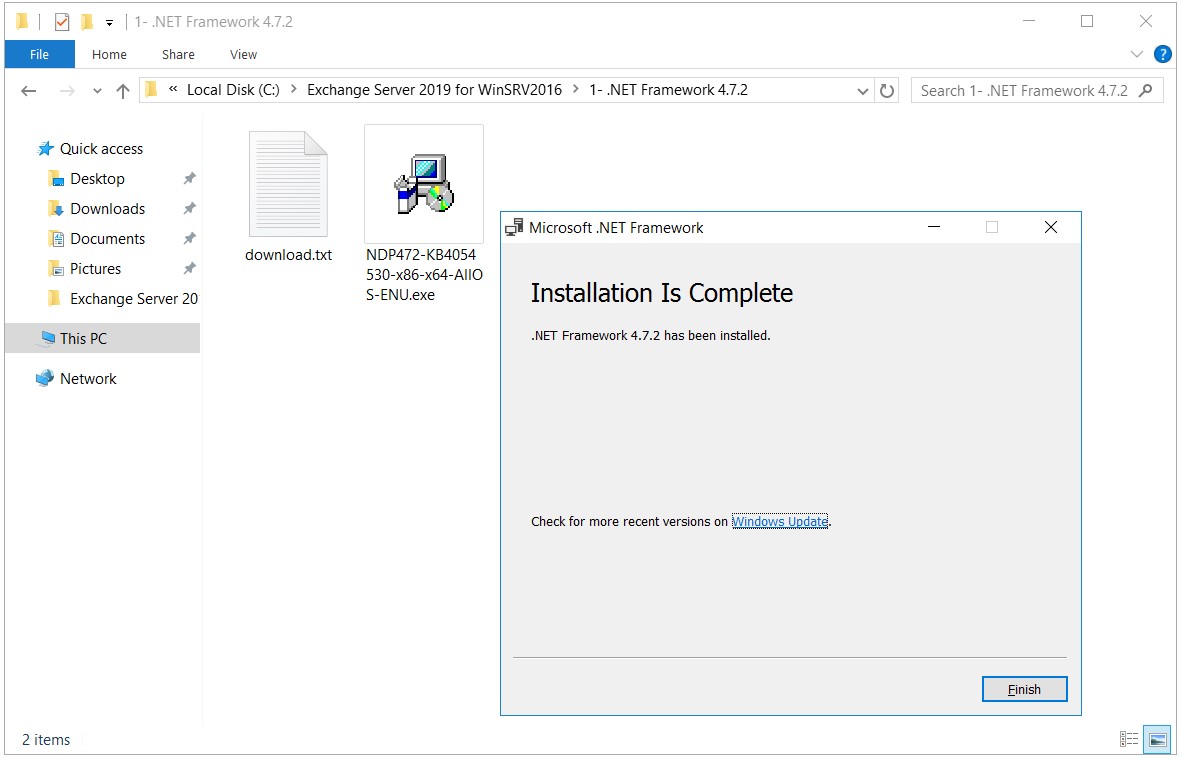Select Quick access in navigation pane
The height and width of the screenshot is (758, 1182).
click(101, 148)
